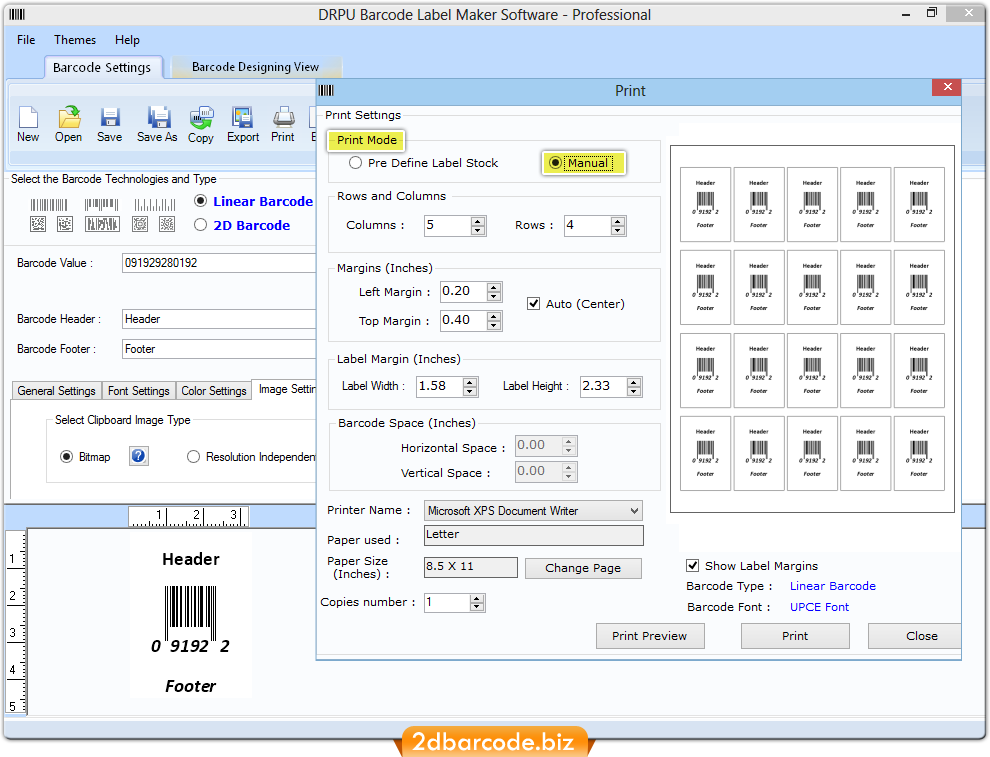Click the Close button in Print dialog
This screenshot has height=757, width=990.
coord(915,636)
